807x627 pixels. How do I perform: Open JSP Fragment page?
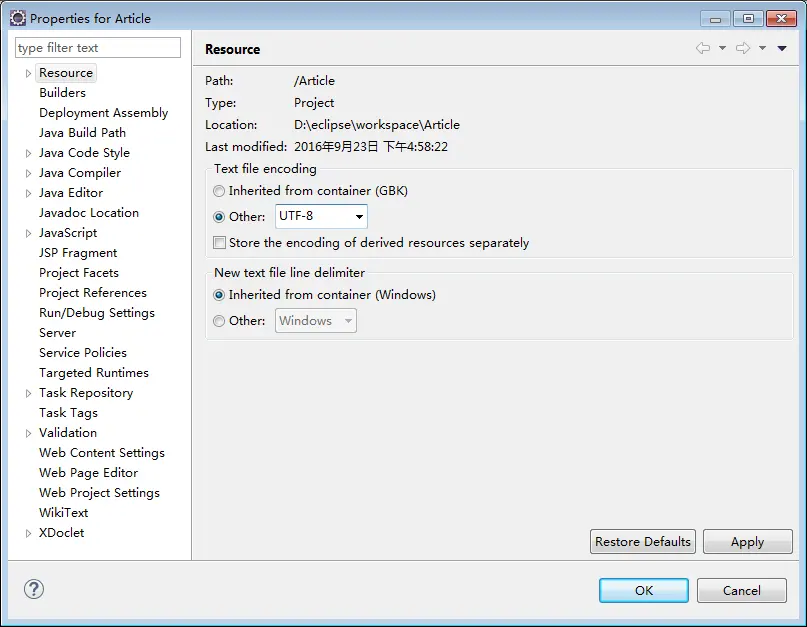click(x=78, y=253)
